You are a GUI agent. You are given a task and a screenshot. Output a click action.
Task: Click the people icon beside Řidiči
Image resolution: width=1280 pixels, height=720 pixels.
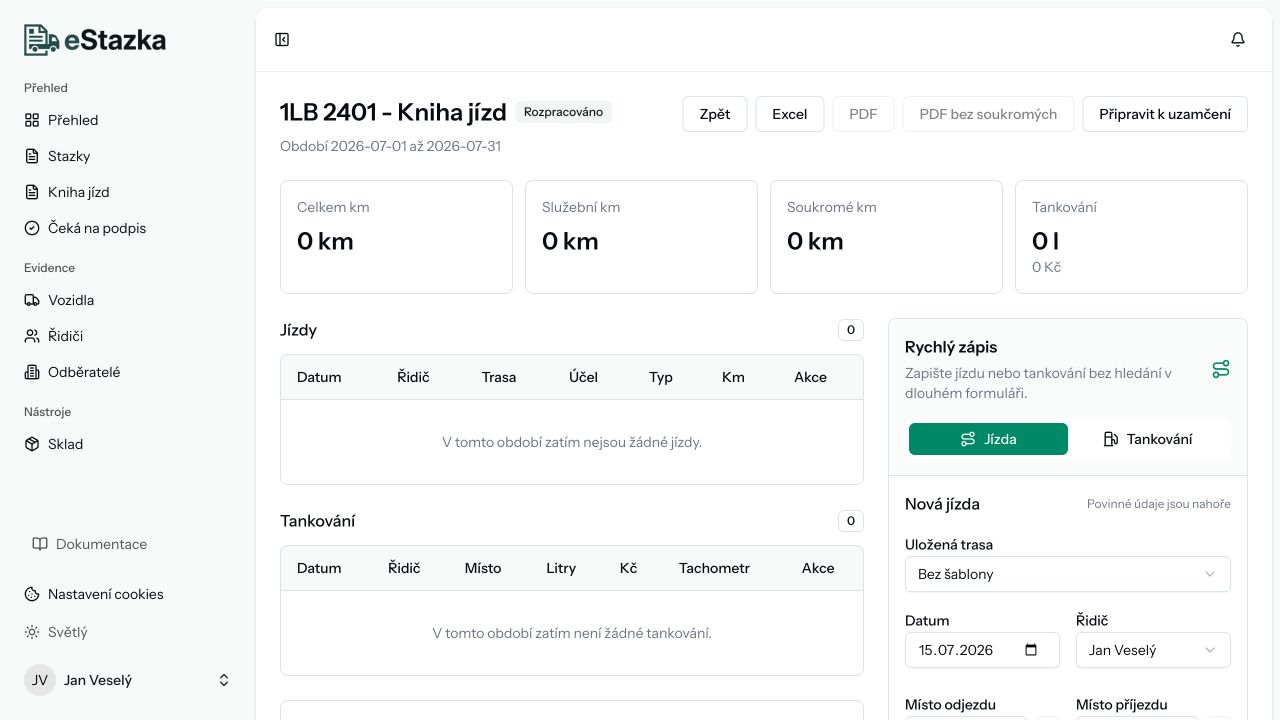pyautogui.click(x=32, y=336)
